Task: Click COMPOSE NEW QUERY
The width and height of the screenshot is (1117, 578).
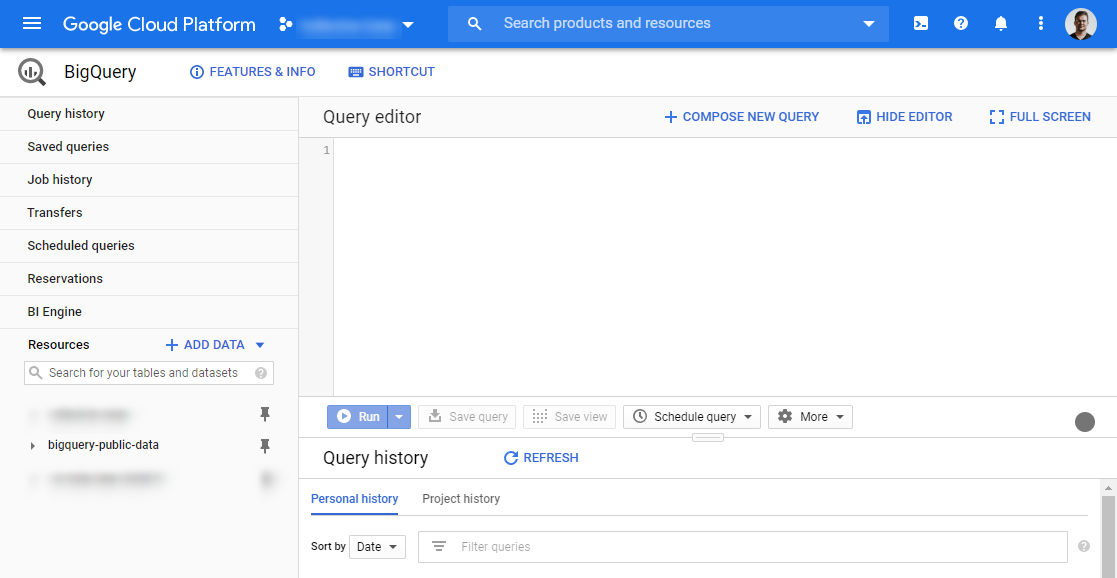Action: (742, 117)
